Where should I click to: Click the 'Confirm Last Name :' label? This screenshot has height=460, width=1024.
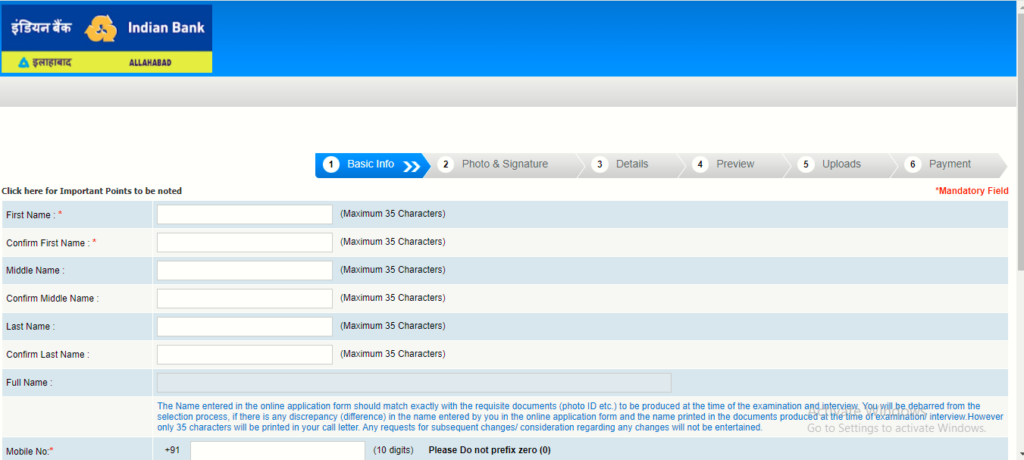(x=48, y=355)
